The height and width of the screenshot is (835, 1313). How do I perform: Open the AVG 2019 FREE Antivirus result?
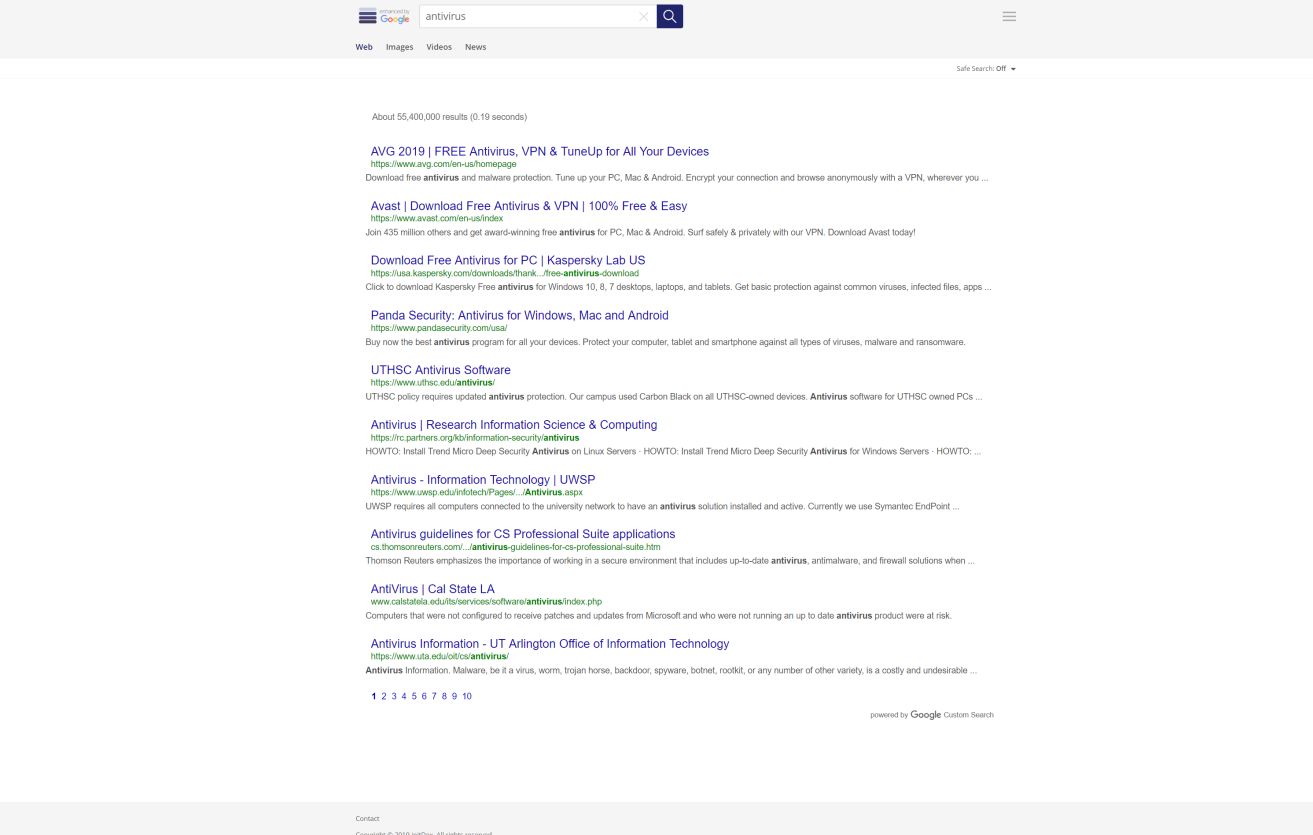point(540,151)
